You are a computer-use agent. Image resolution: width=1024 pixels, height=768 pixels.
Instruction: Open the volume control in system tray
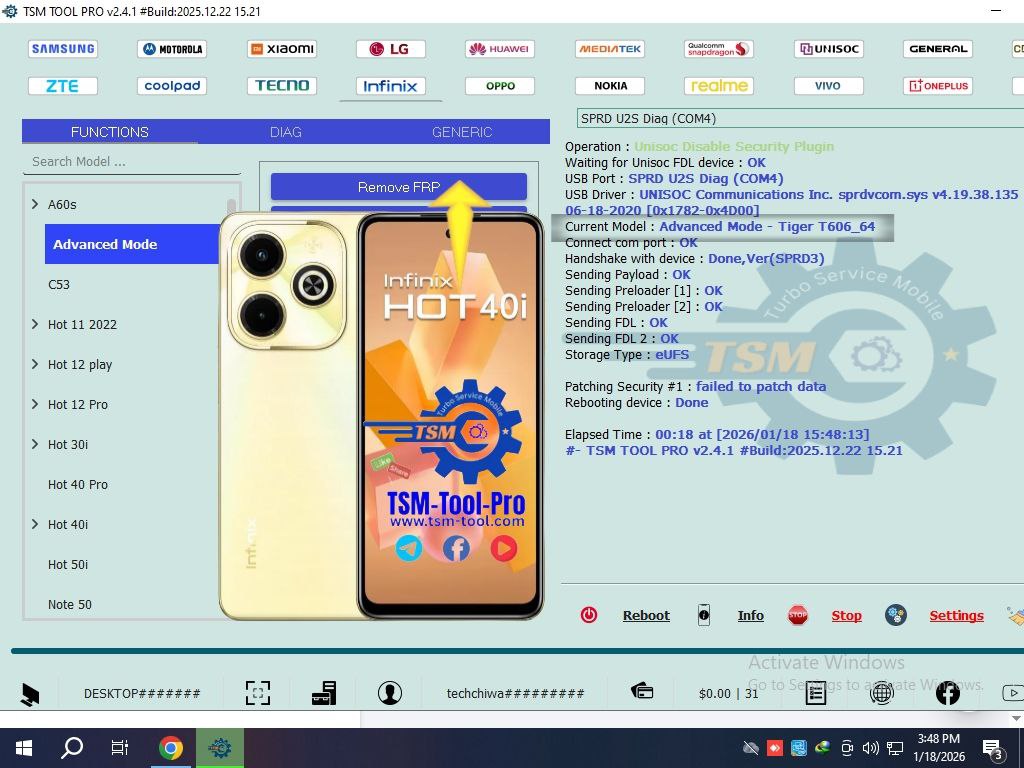tap(871, 748)
